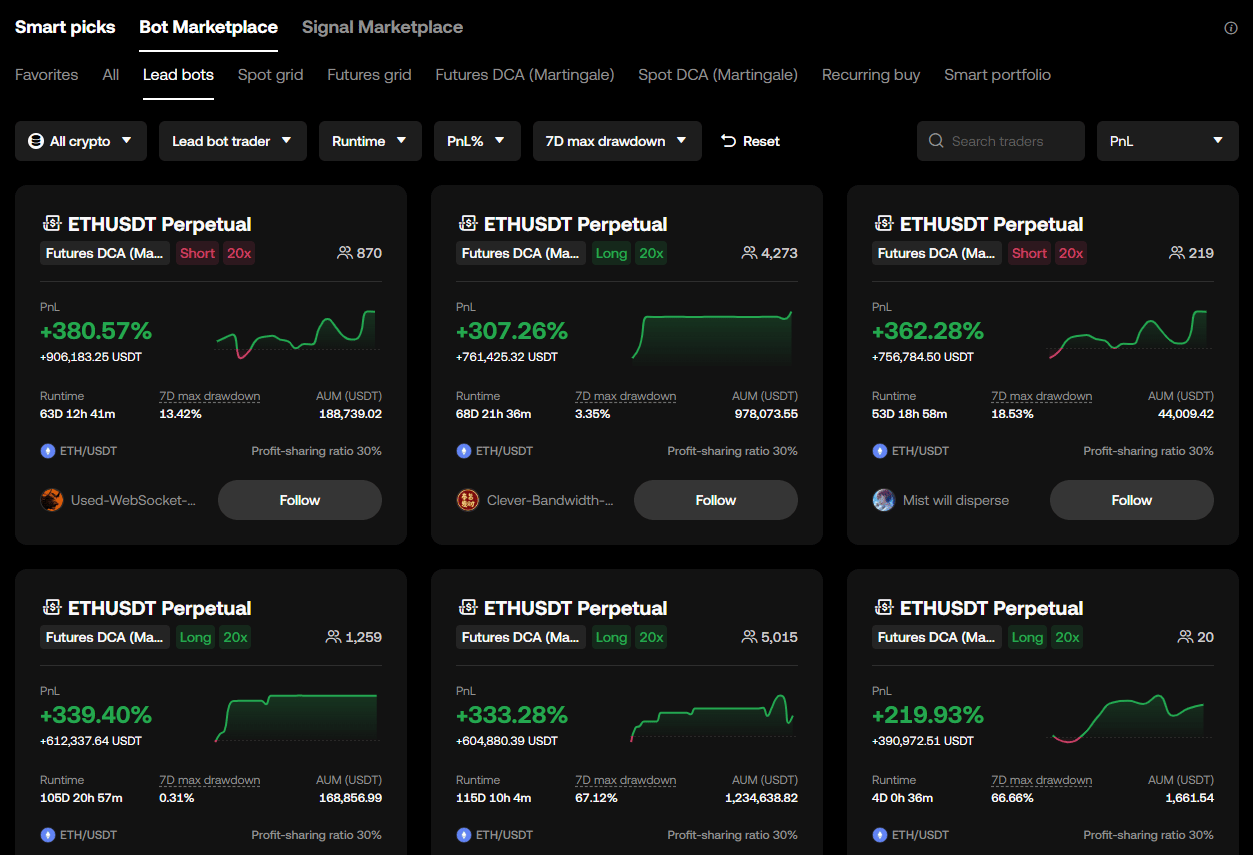Open Used-WebSocket trader profile name
This screenshot has height=855, width=1253.
coord(133,500)
